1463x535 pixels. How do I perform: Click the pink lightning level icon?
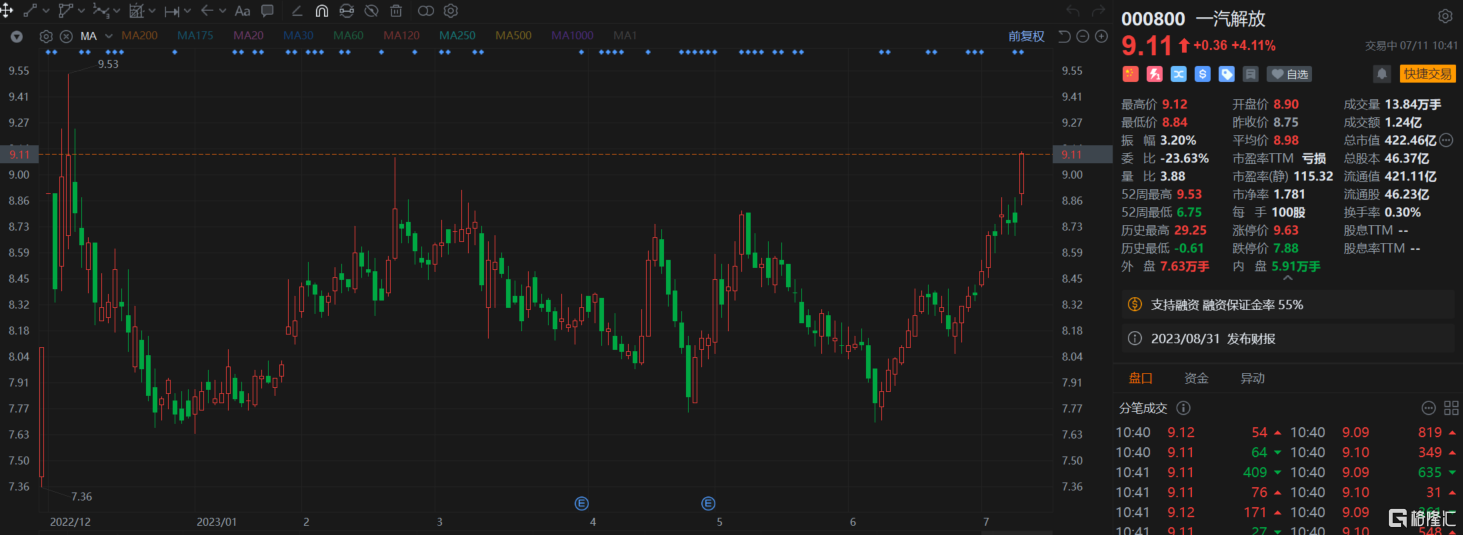click(1154, 74)
